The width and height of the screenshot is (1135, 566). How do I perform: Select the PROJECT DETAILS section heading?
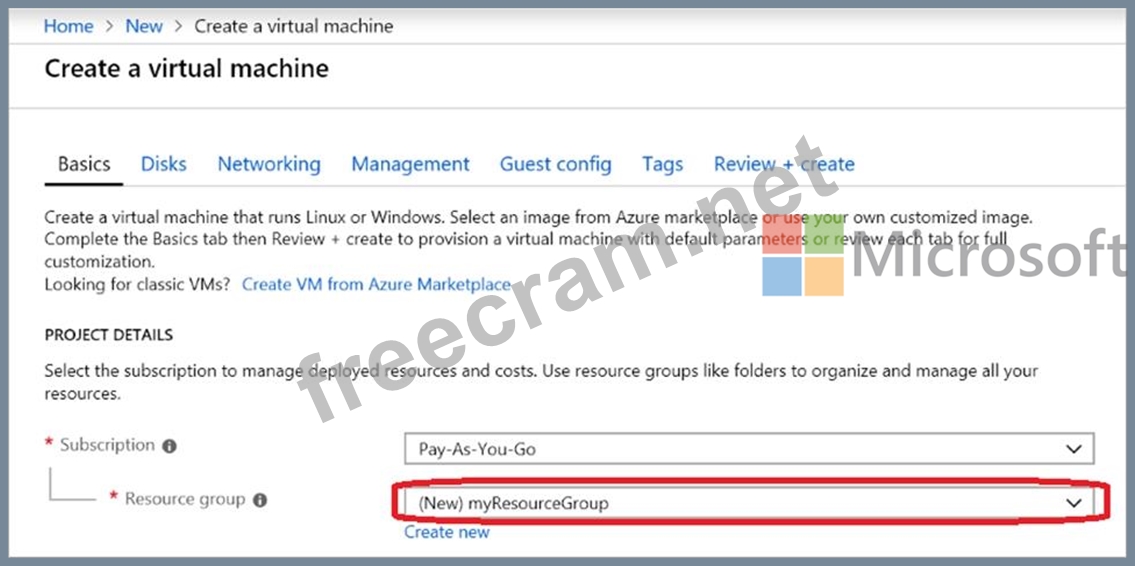tap(109, 336)
